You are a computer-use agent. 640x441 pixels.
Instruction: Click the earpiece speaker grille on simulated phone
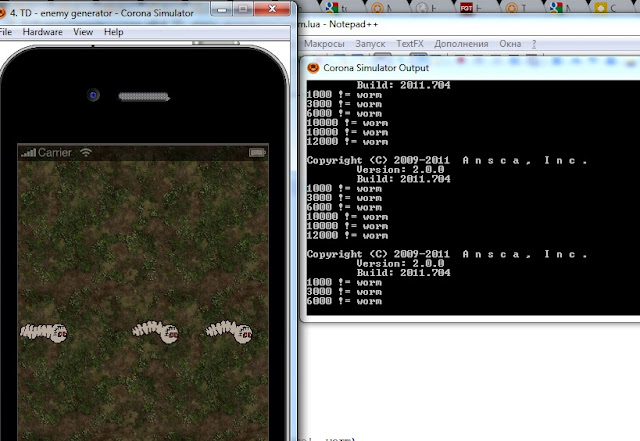coord(144,97)
